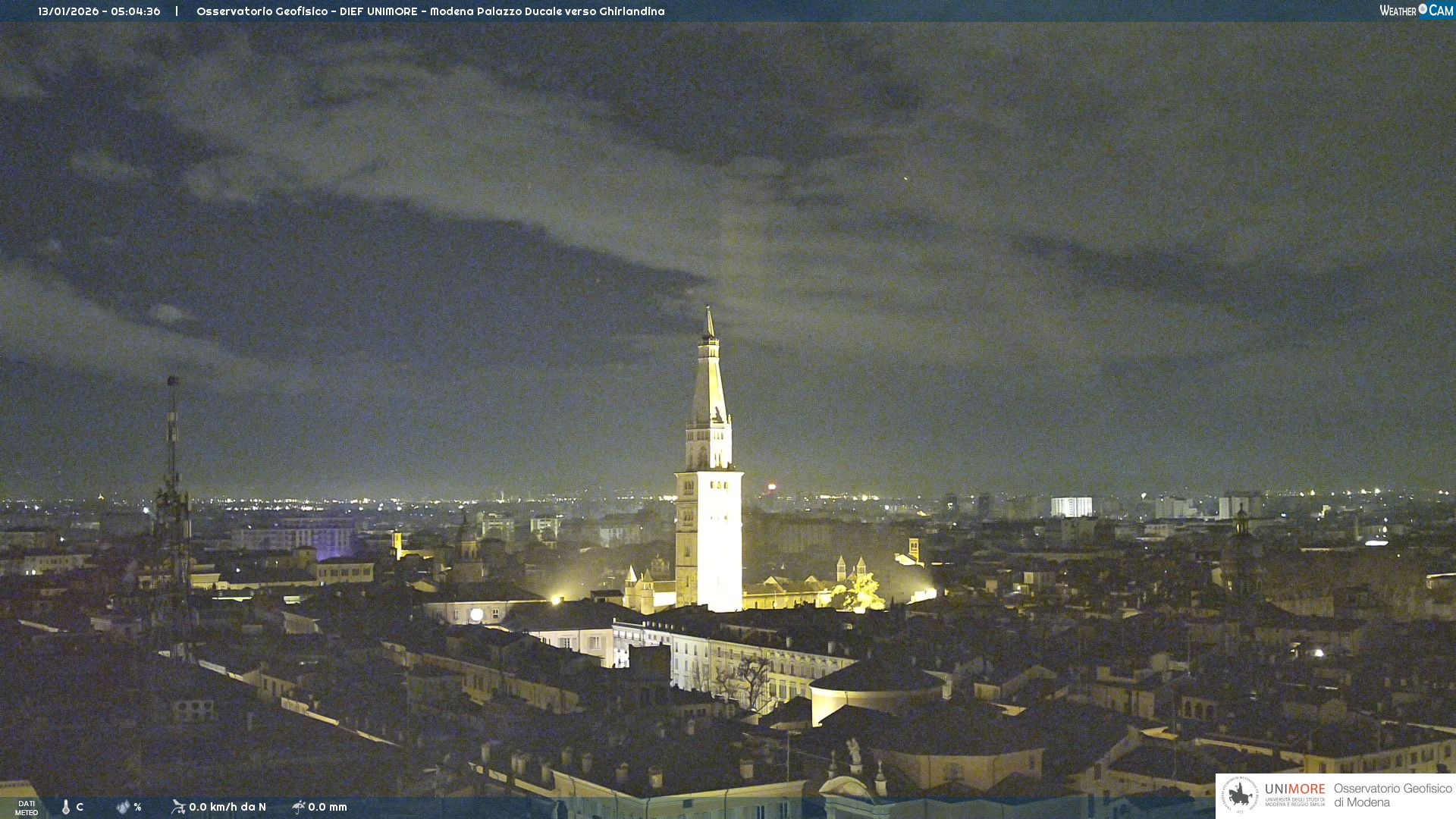Click the webcam title Osservatorio Geofisico – DIEF UNIMORE
The image size is (1456, 819).
[x=430, y=11]
